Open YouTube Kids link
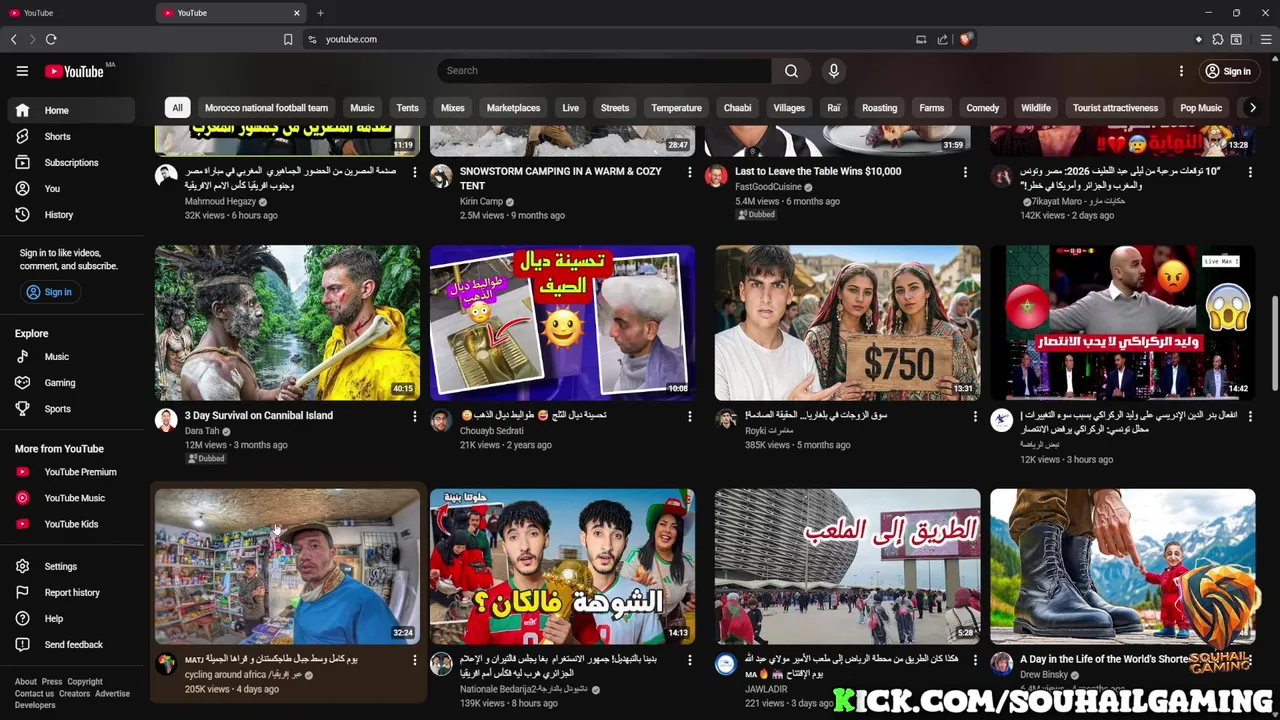The width and height of the screenshot is (1280, 720). [71, 523]
